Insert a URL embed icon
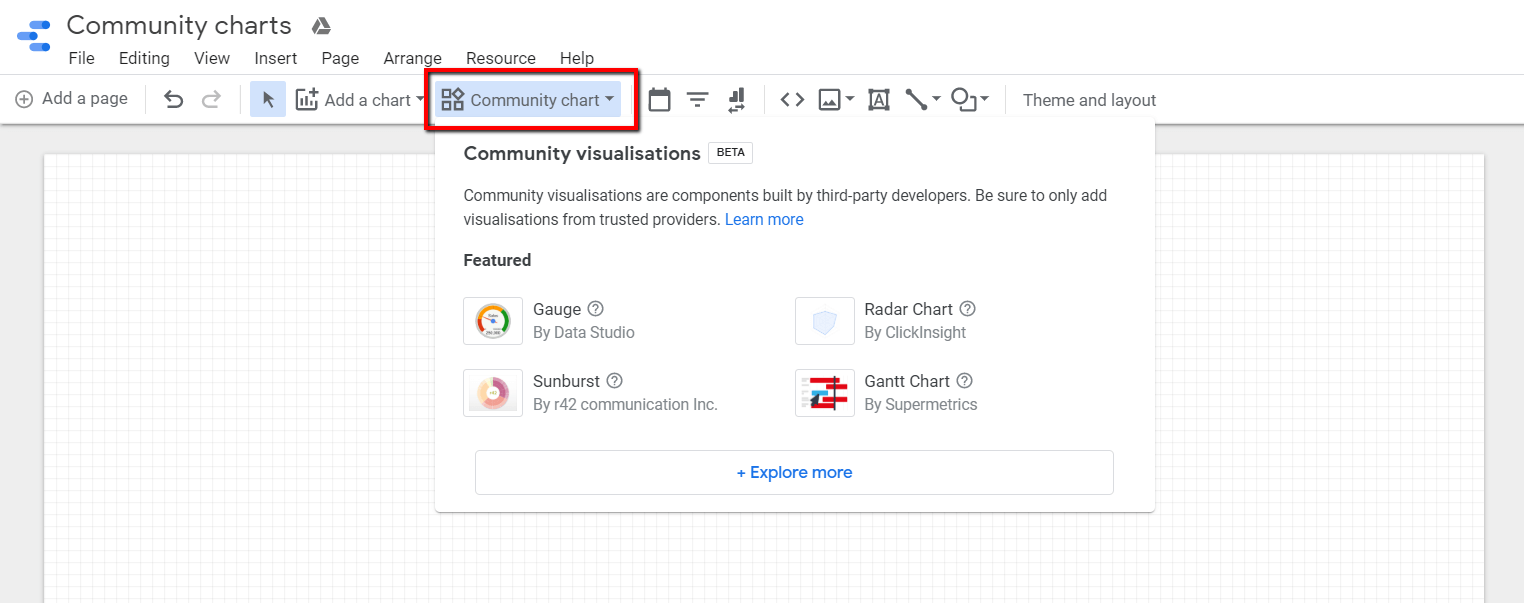Screen dimensions: 1524x603 pyautogui.click(x=793, y=99)
